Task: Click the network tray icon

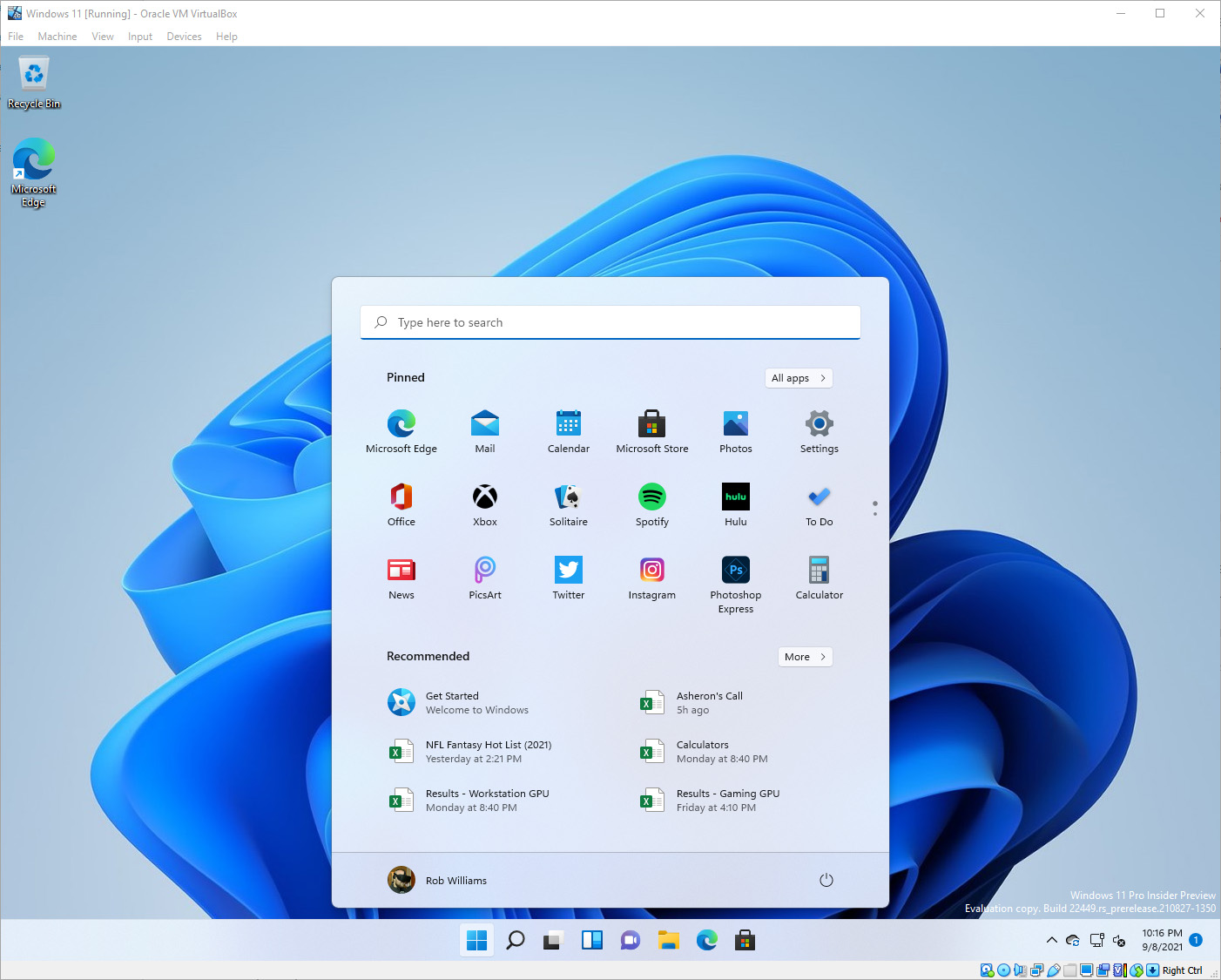Action: click(1096, 940)
